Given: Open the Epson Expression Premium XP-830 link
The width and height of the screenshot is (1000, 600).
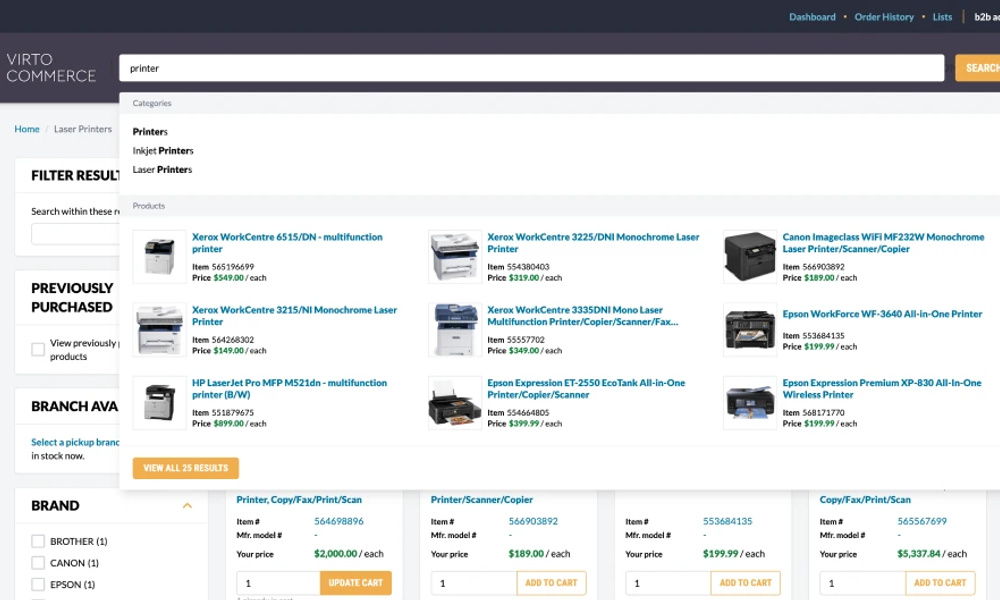Looking at the screenshot, I should click(881, 388).
